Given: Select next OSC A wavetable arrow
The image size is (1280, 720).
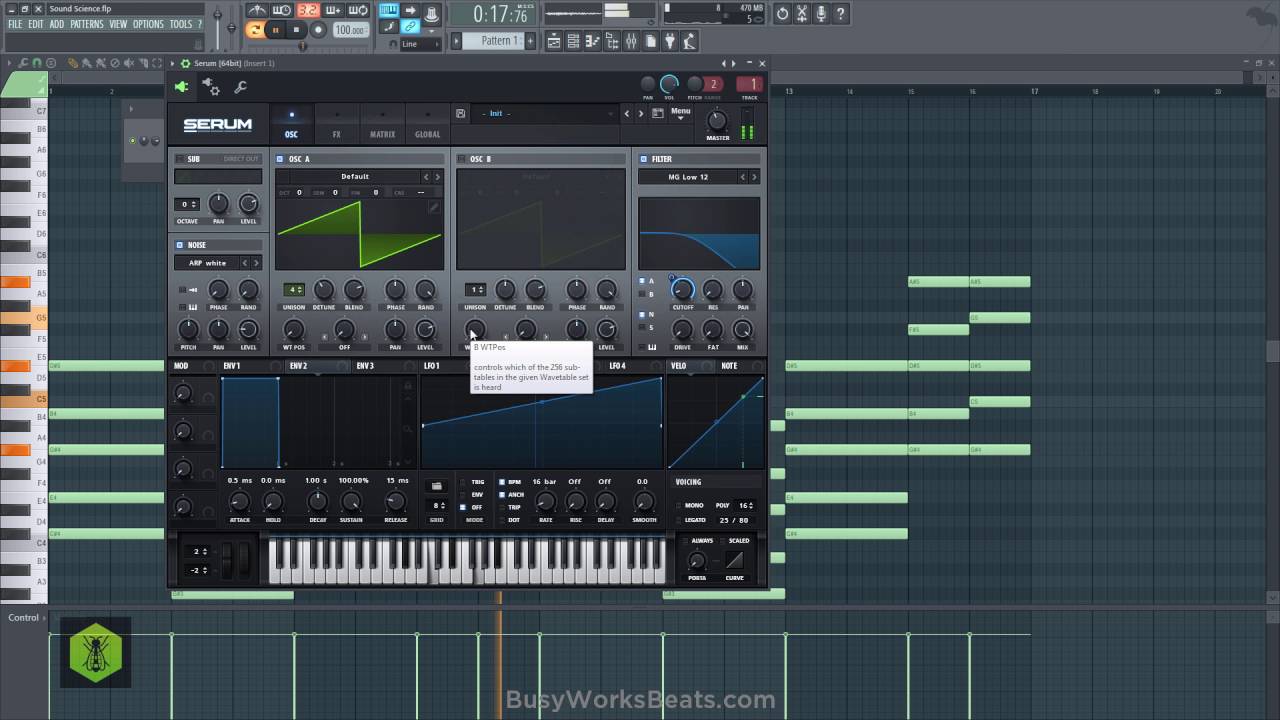Looking at the screenshot, I should [437, 177].
